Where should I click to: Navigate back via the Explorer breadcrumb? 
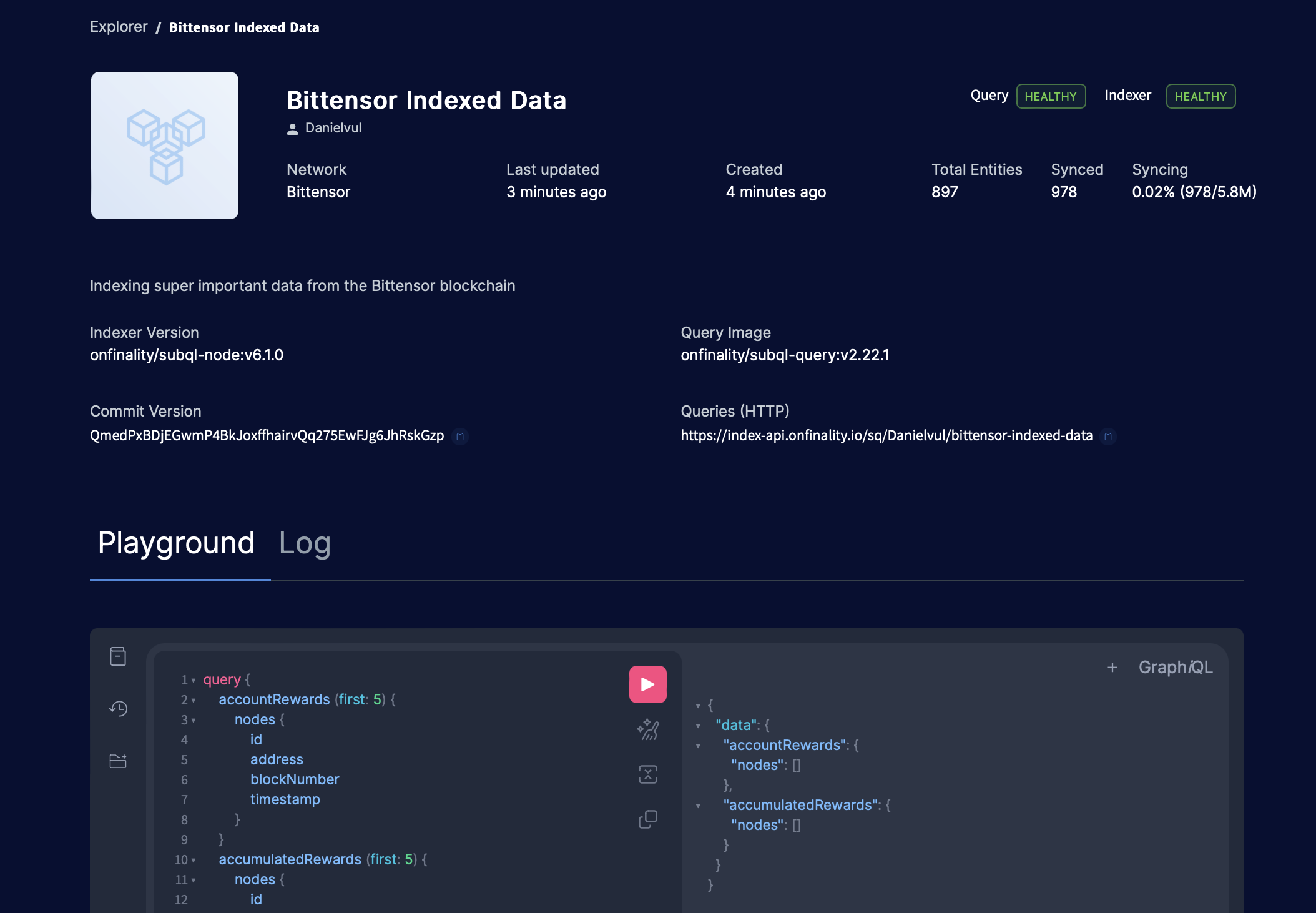pos(119,27)
